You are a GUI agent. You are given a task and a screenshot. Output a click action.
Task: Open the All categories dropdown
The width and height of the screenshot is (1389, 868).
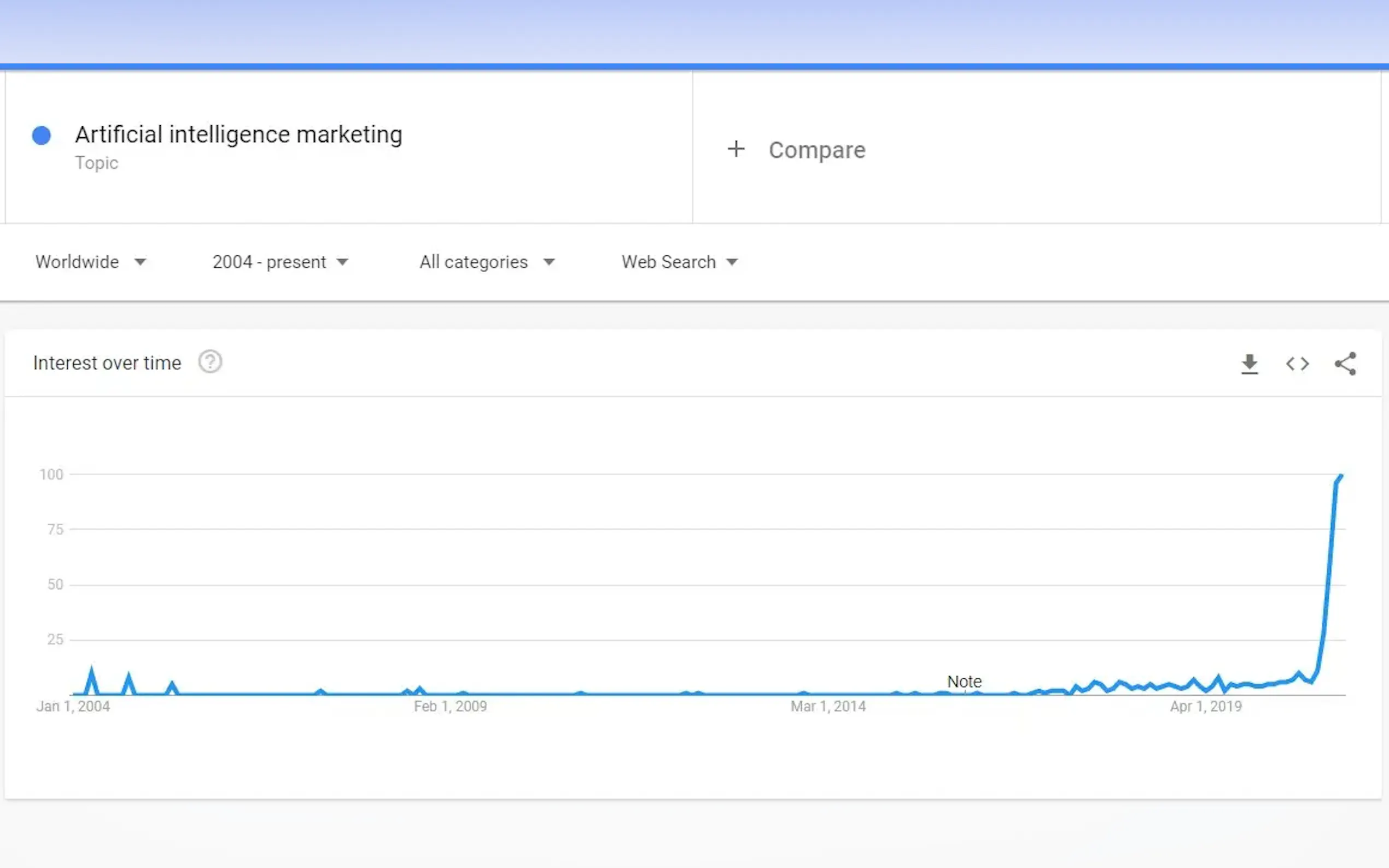pos(487,262)
